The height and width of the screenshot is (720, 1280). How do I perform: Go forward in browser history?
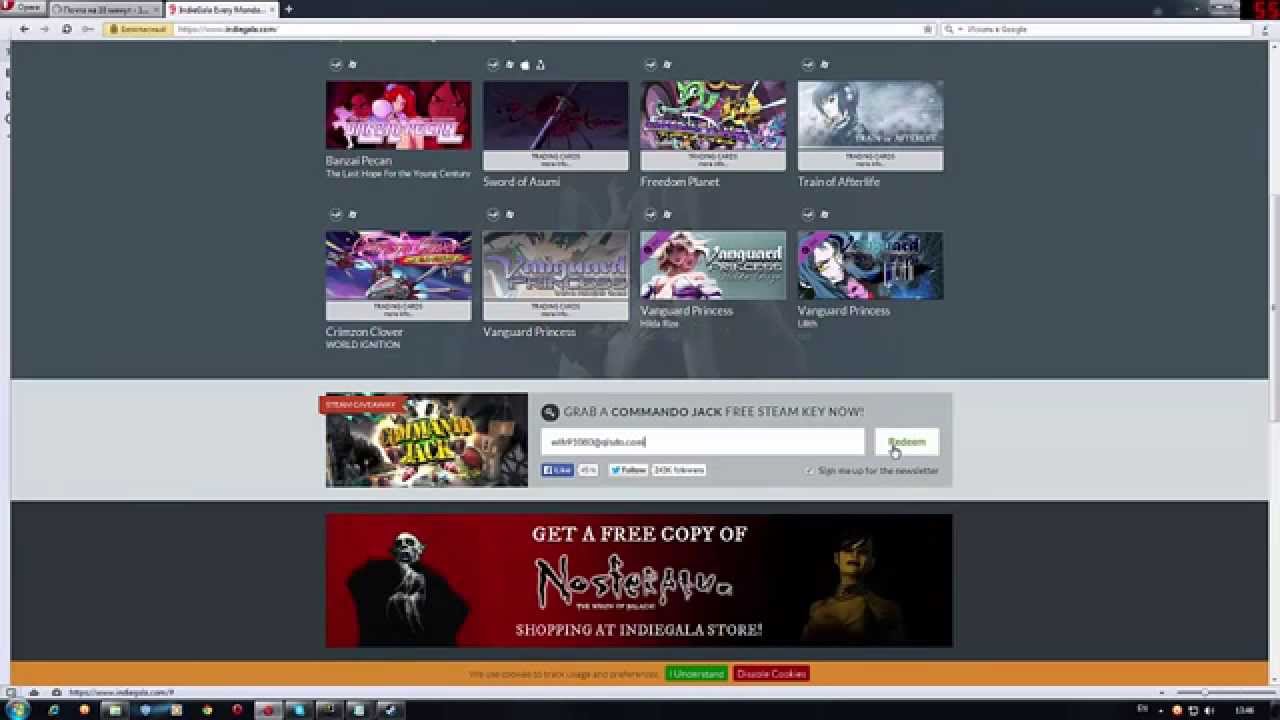pyautogui.click(x=45, y=29)
